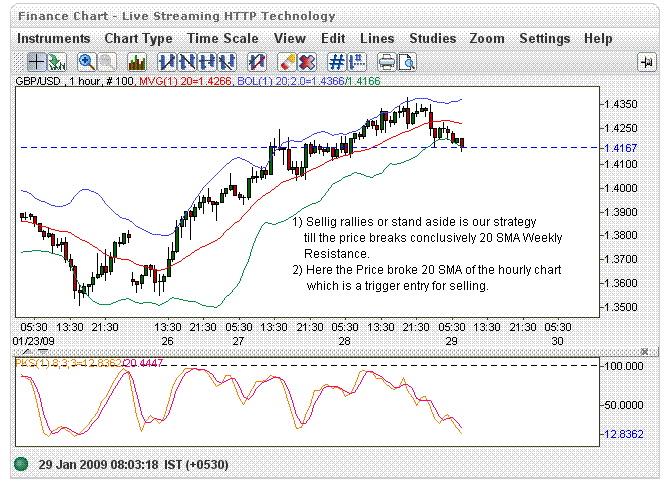The height and width of the screenshot is (486, 672).
Task: Click the 100.000 stochastic axis label
Action: pos(624,366)
